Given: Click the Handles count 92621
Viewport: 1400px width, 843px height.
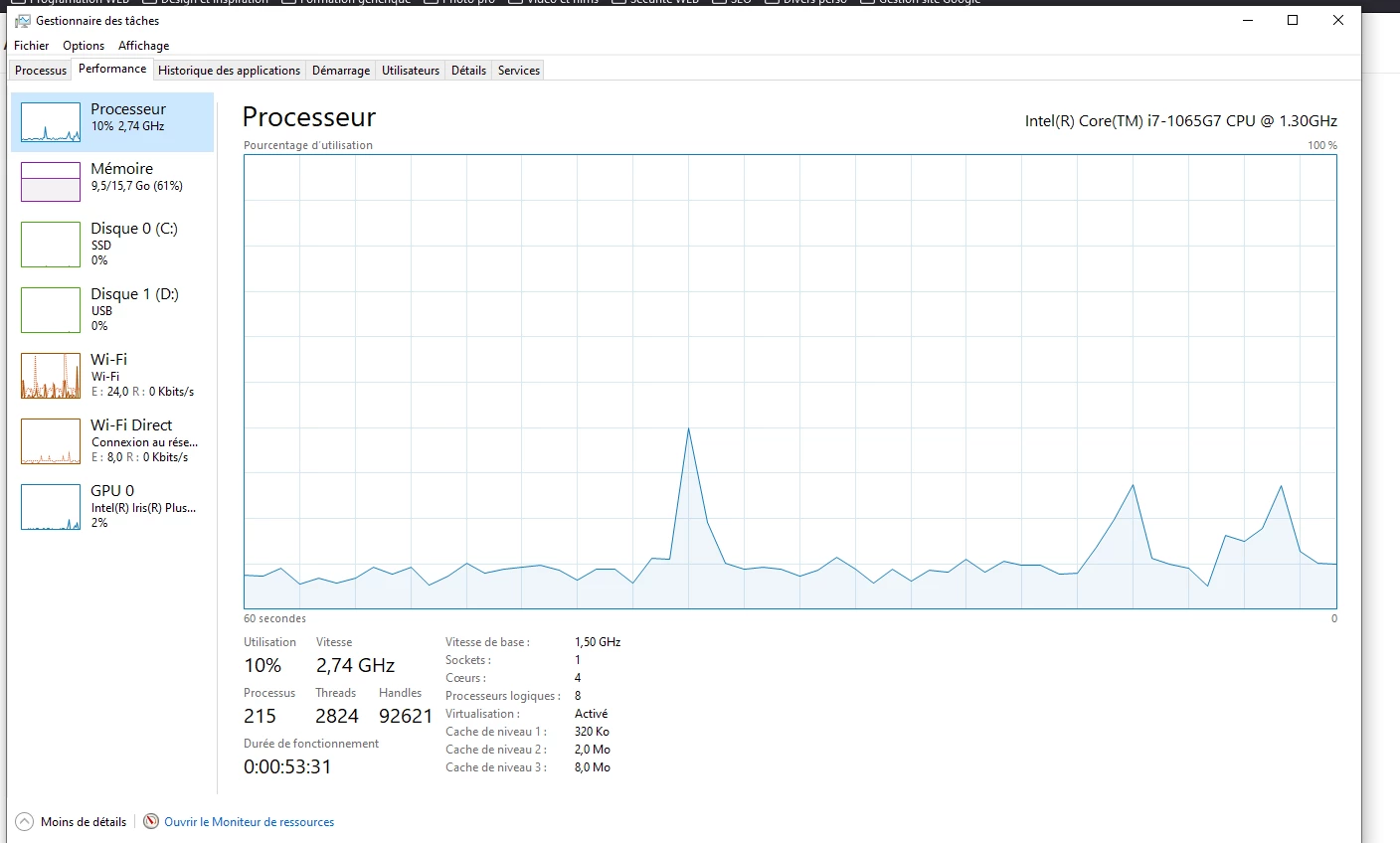Looking at the screenshot, I should point(406,717).
